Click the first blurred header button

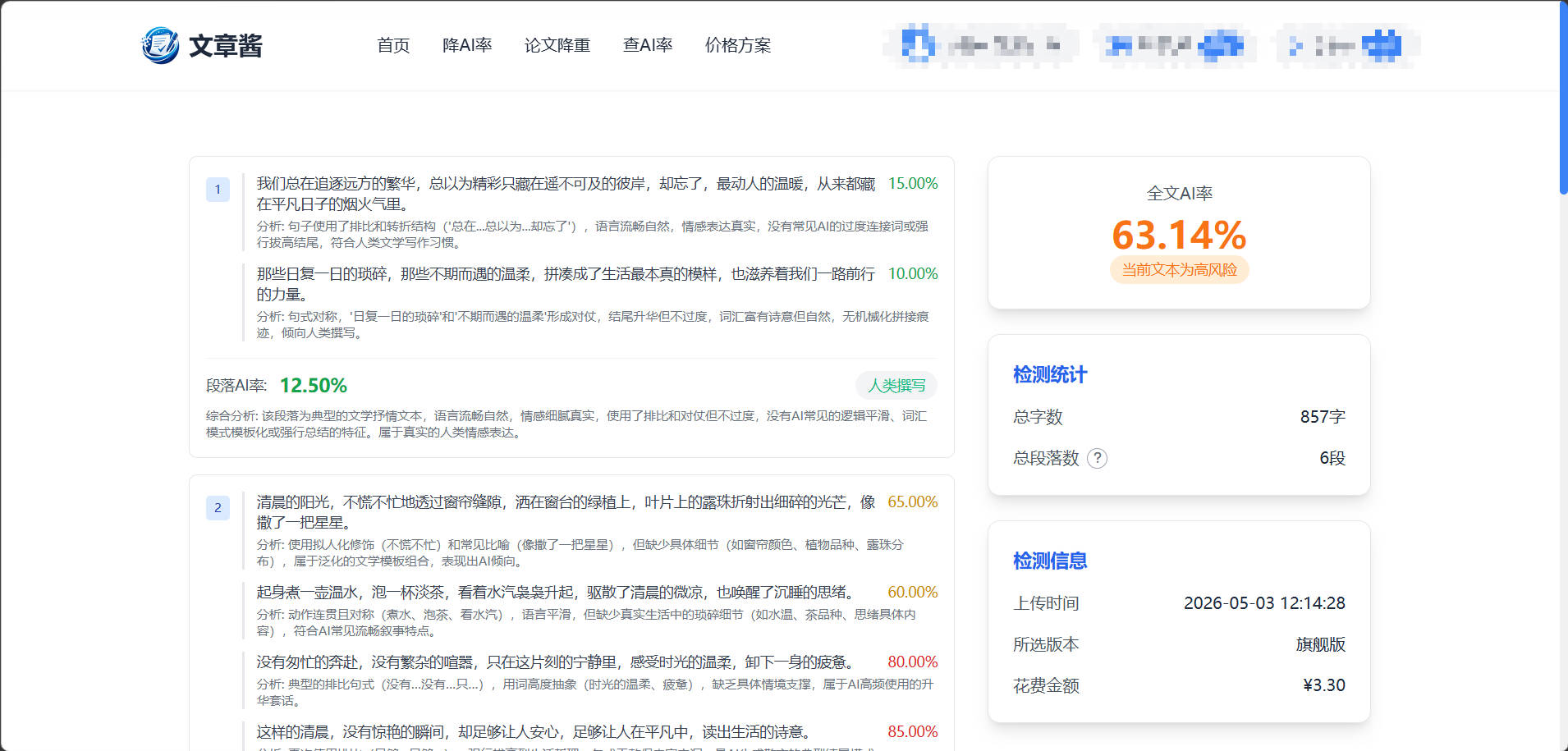point(981,45)
